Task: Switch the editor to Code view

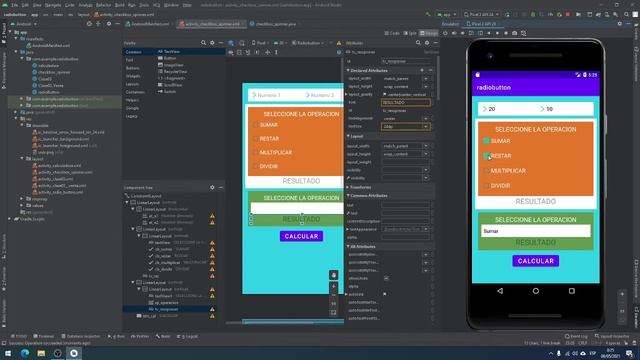Action: [392, 33]
